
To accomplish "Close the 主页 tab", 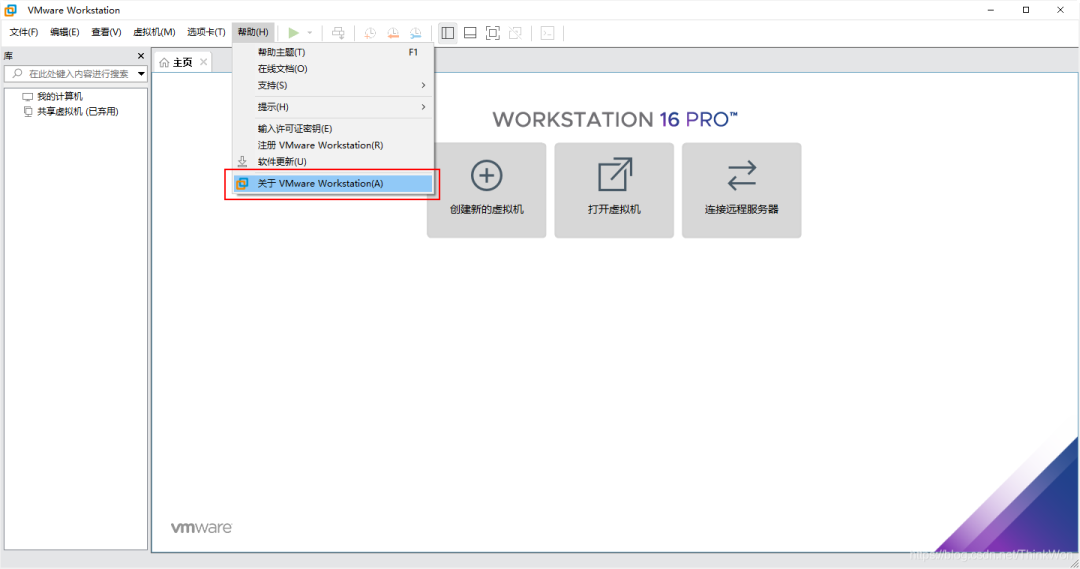I will click(x=203, y=62).
